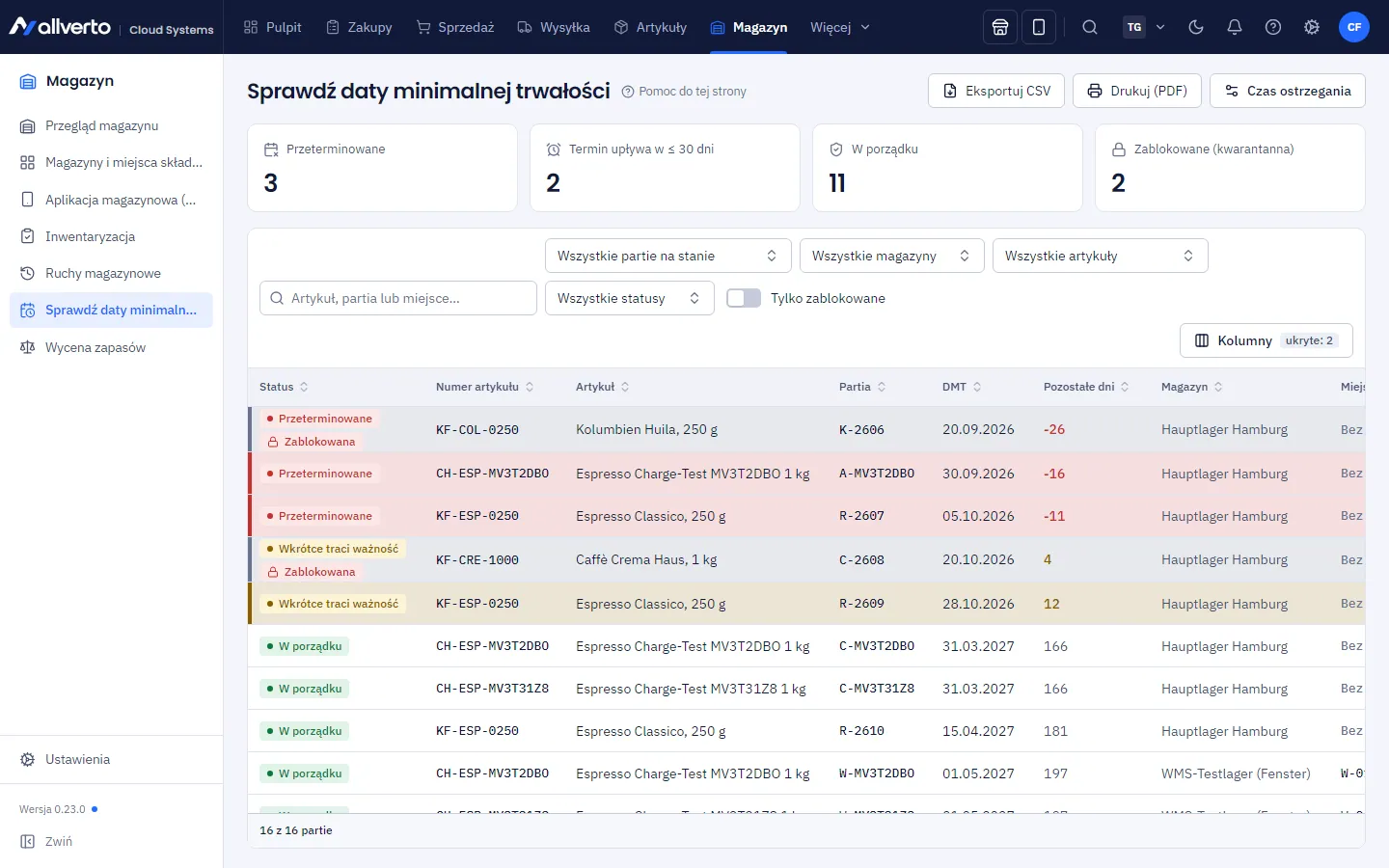Open help question mark icon
Screen dimensions: 1389x868
[1273, 27]
